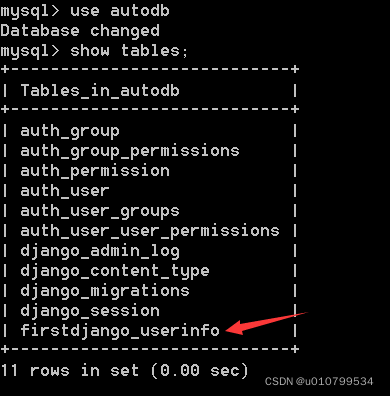
Task: Click the 'use autodb' command text
Action: [120, 11]
